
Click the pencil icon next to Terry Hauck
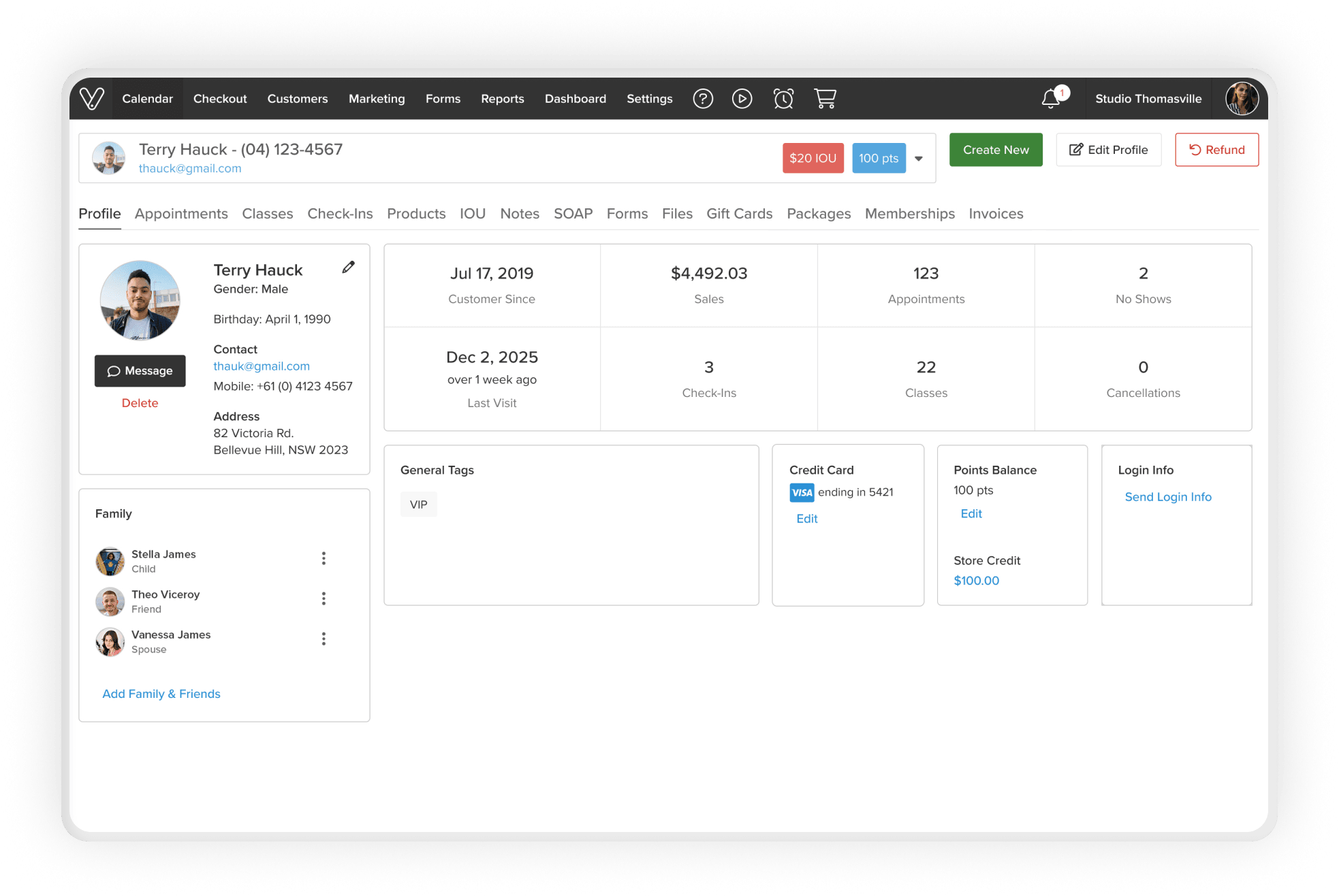pos(348,268)
